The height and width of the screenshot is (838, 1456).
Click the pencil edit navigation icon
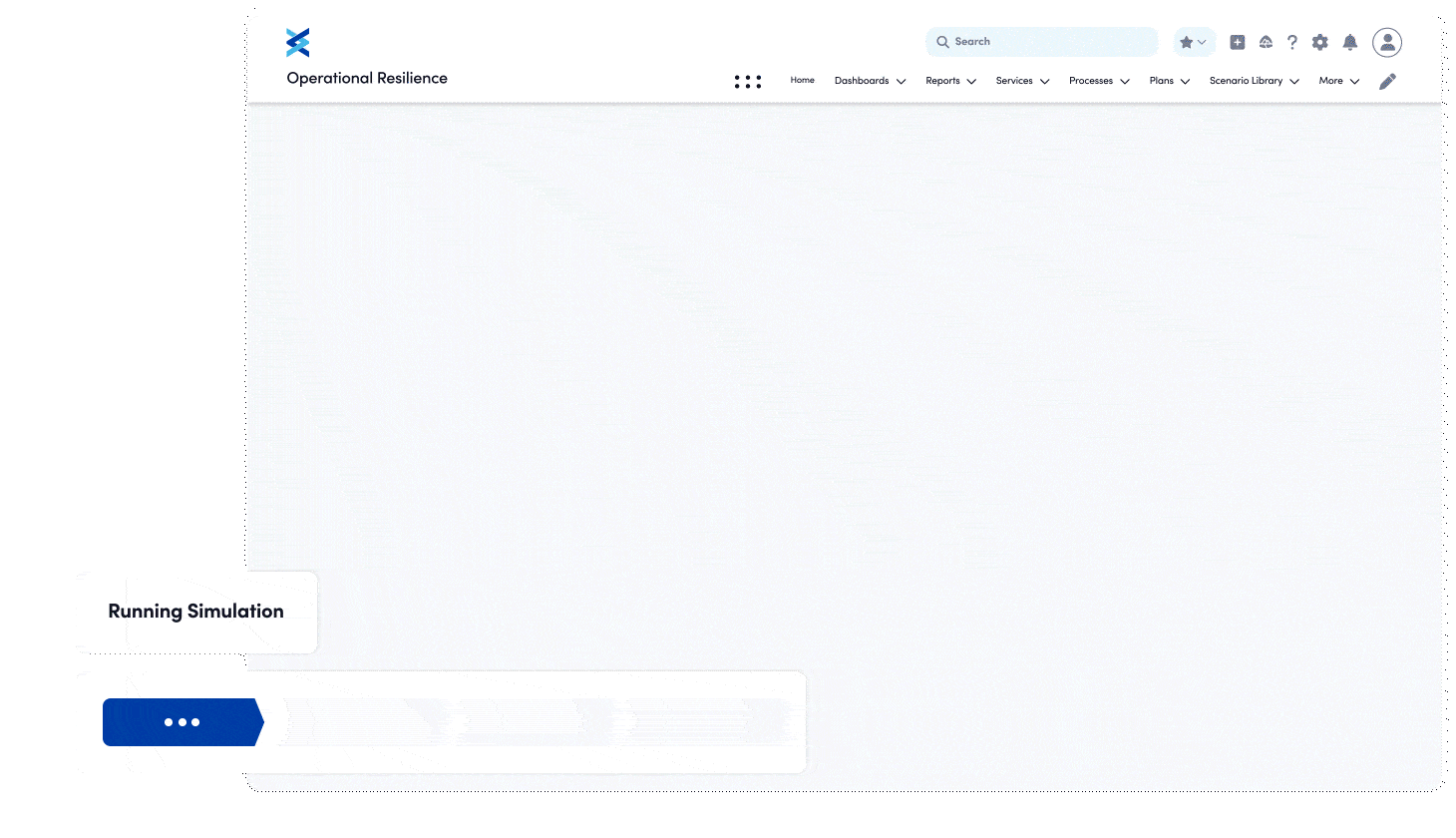(1387, 82)
